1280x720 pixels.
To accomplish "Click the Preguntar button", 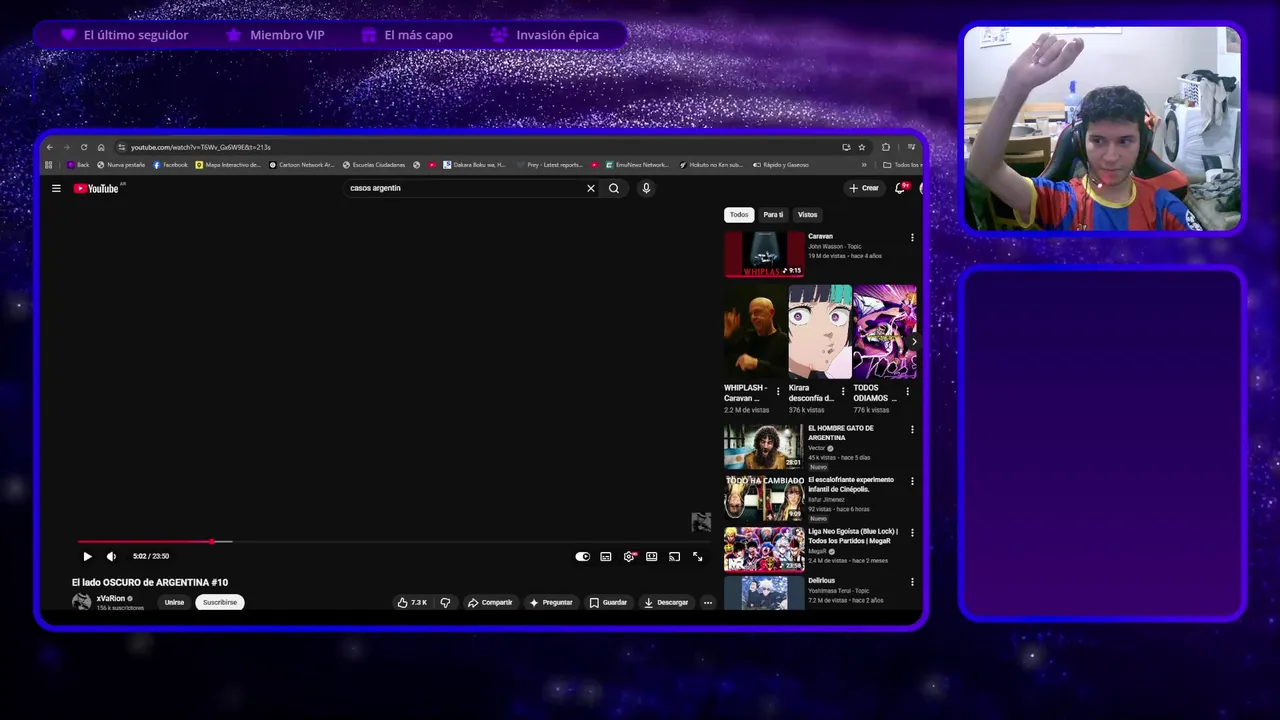I will click(551, 602).
